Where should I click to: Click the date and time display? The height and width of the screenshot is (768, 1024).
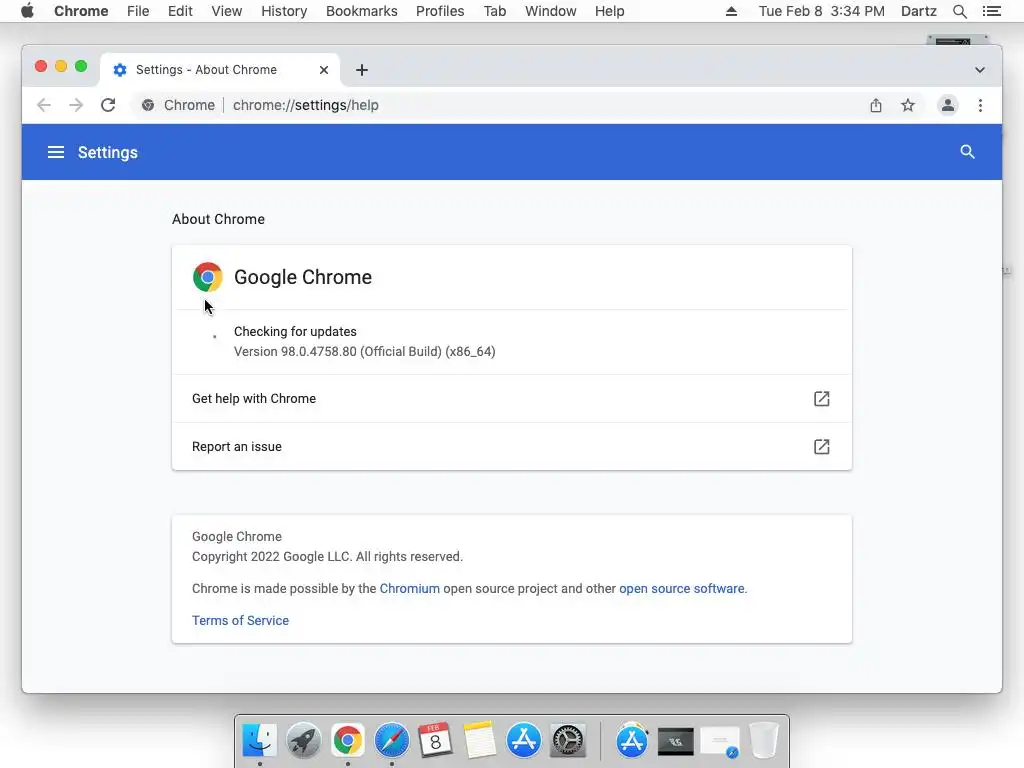point(822,11)
